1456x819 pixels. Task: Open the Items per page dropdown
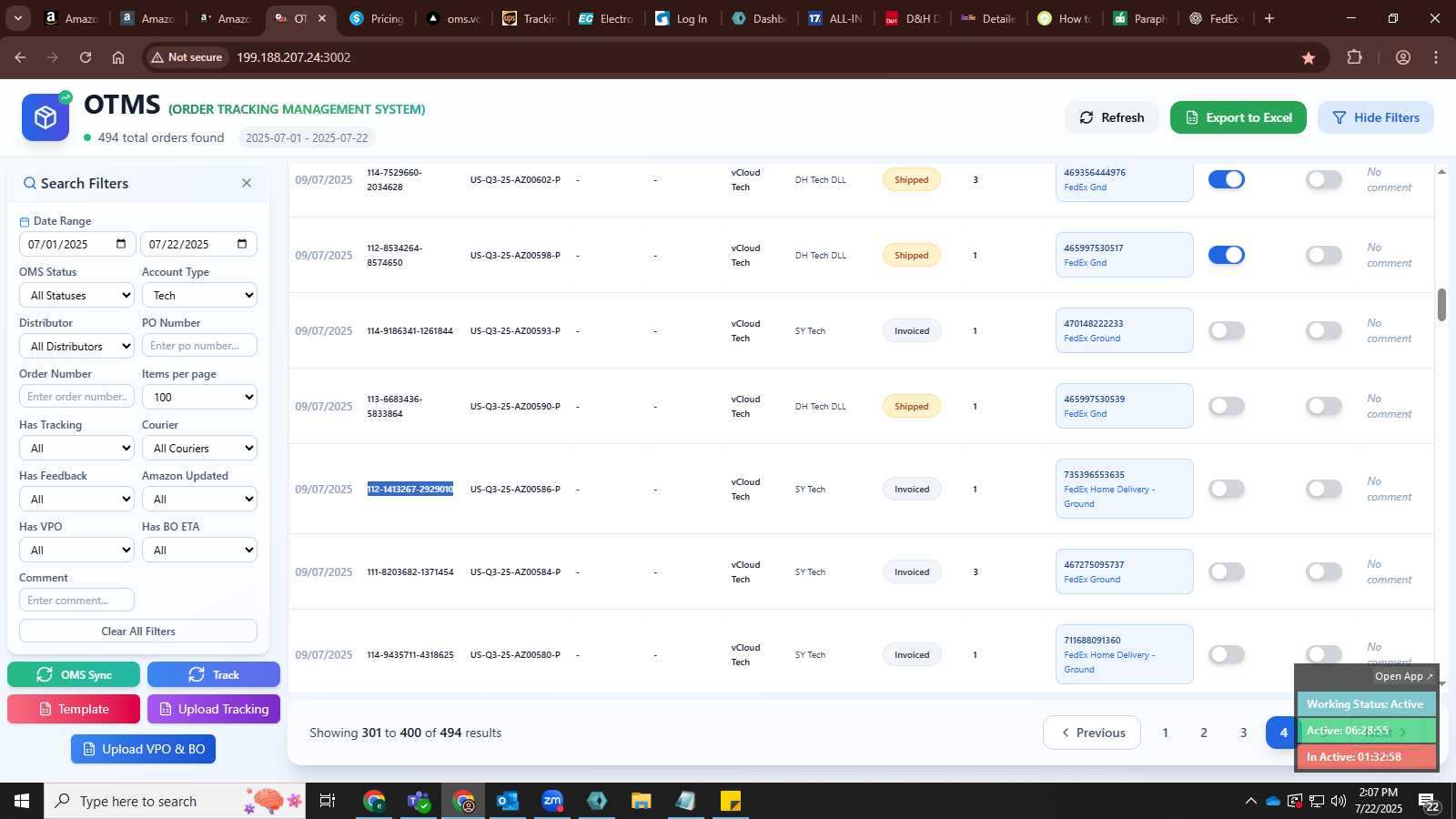199,397
